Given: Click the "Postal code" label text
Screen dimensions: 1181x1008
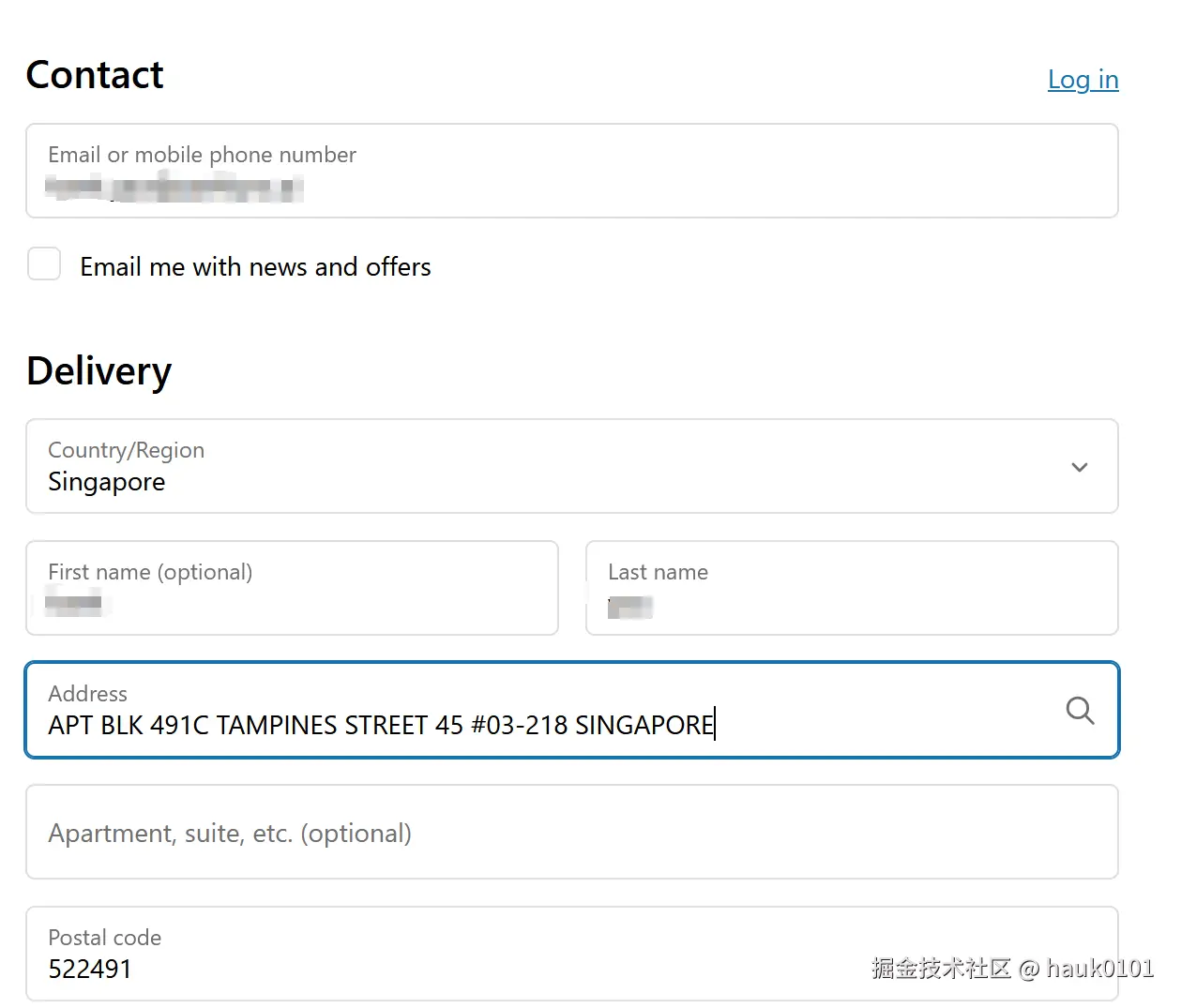Looking at the screenshot, I should point(104,938).
